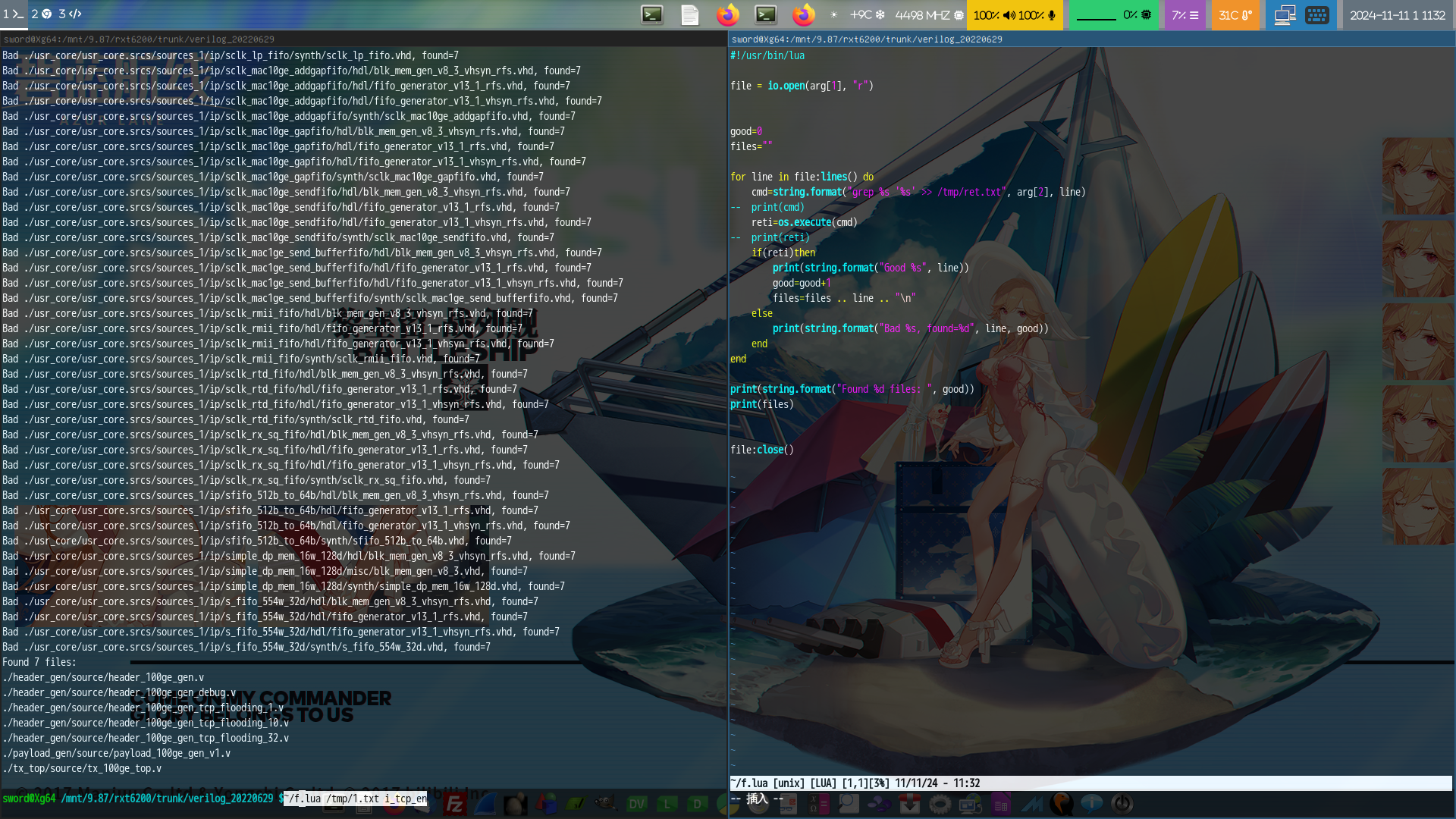The height and width of the screenshot is (819, 1456).
Task: Click the vim status line ~/f.lua [unix] [LUA]
Action: pos(1090,783)
